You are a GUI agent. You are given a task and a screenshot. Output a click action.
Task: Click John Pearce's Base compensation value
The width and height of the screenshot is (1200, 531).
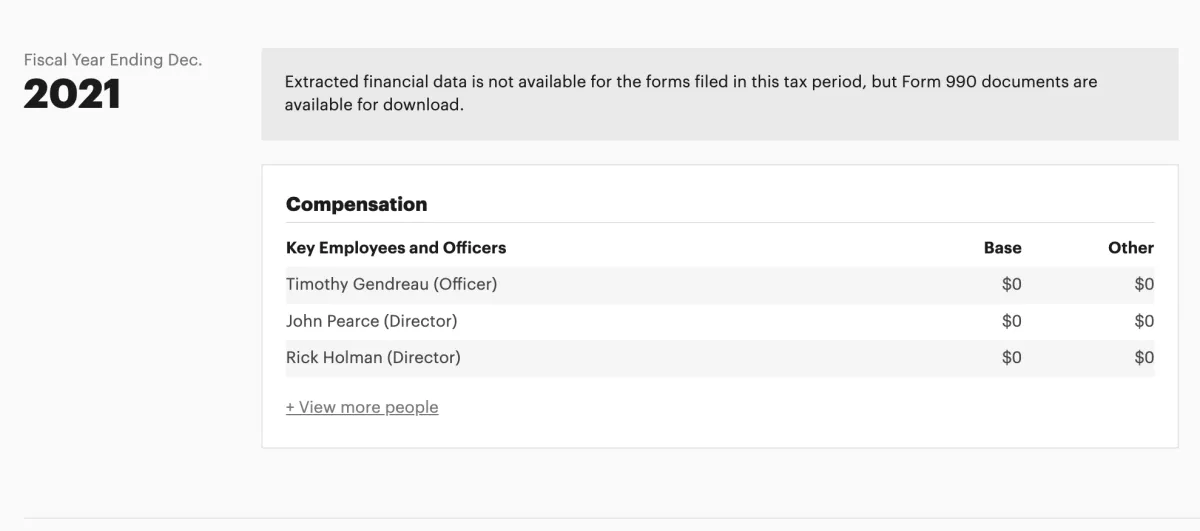coord(1011,321)
